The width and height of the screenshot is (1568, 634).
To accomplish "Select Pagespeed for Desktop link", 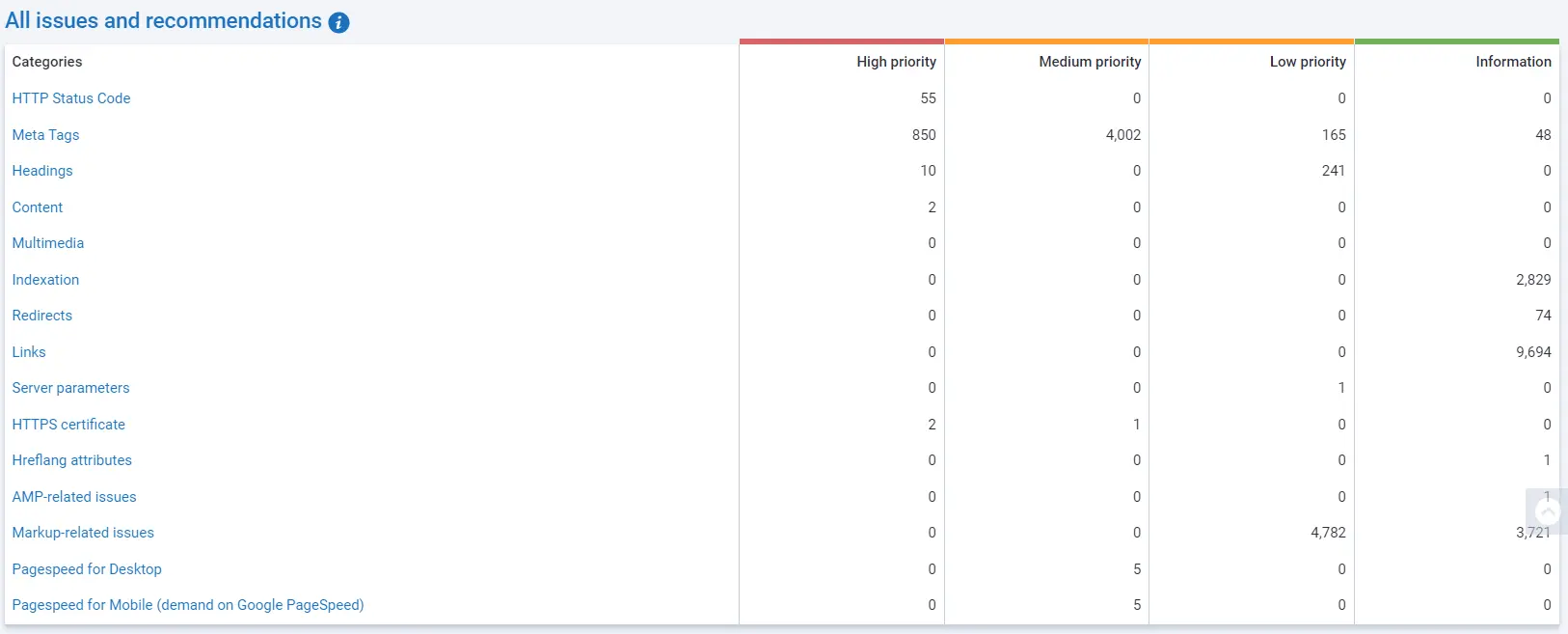I will click(87, 569).
